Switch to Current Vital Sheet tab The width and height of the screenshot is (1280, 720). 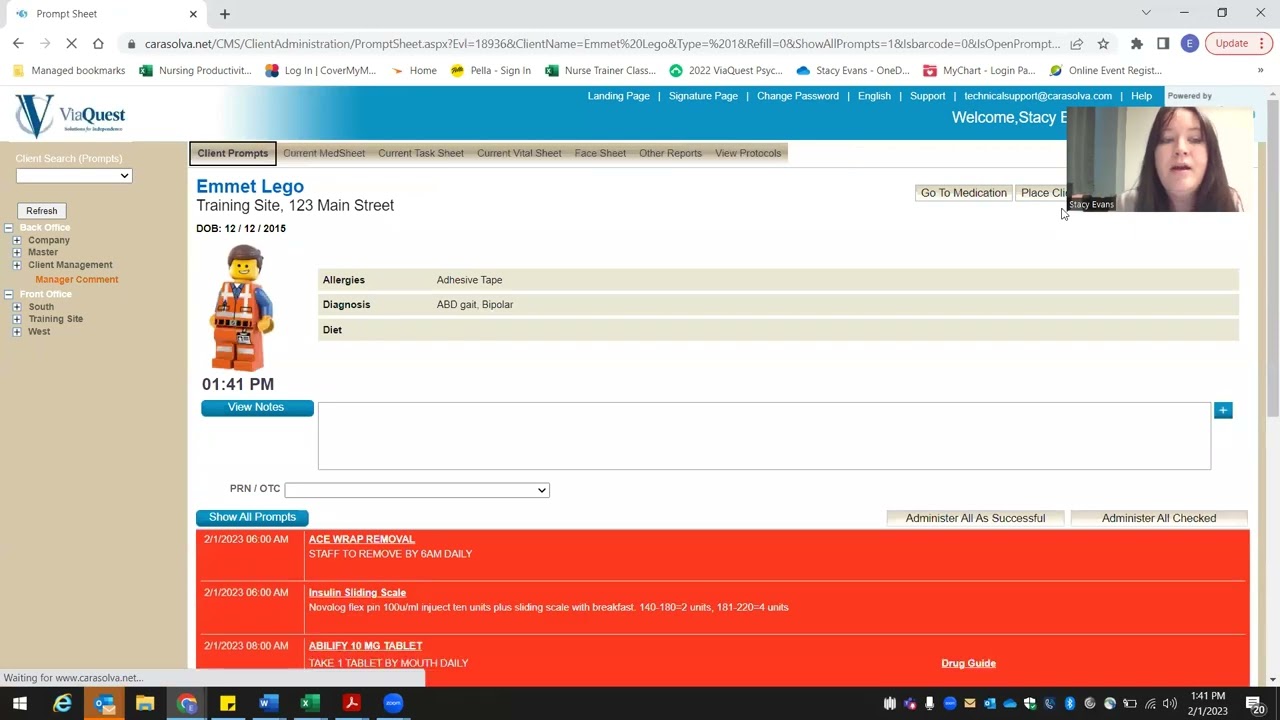coord(519,153)
